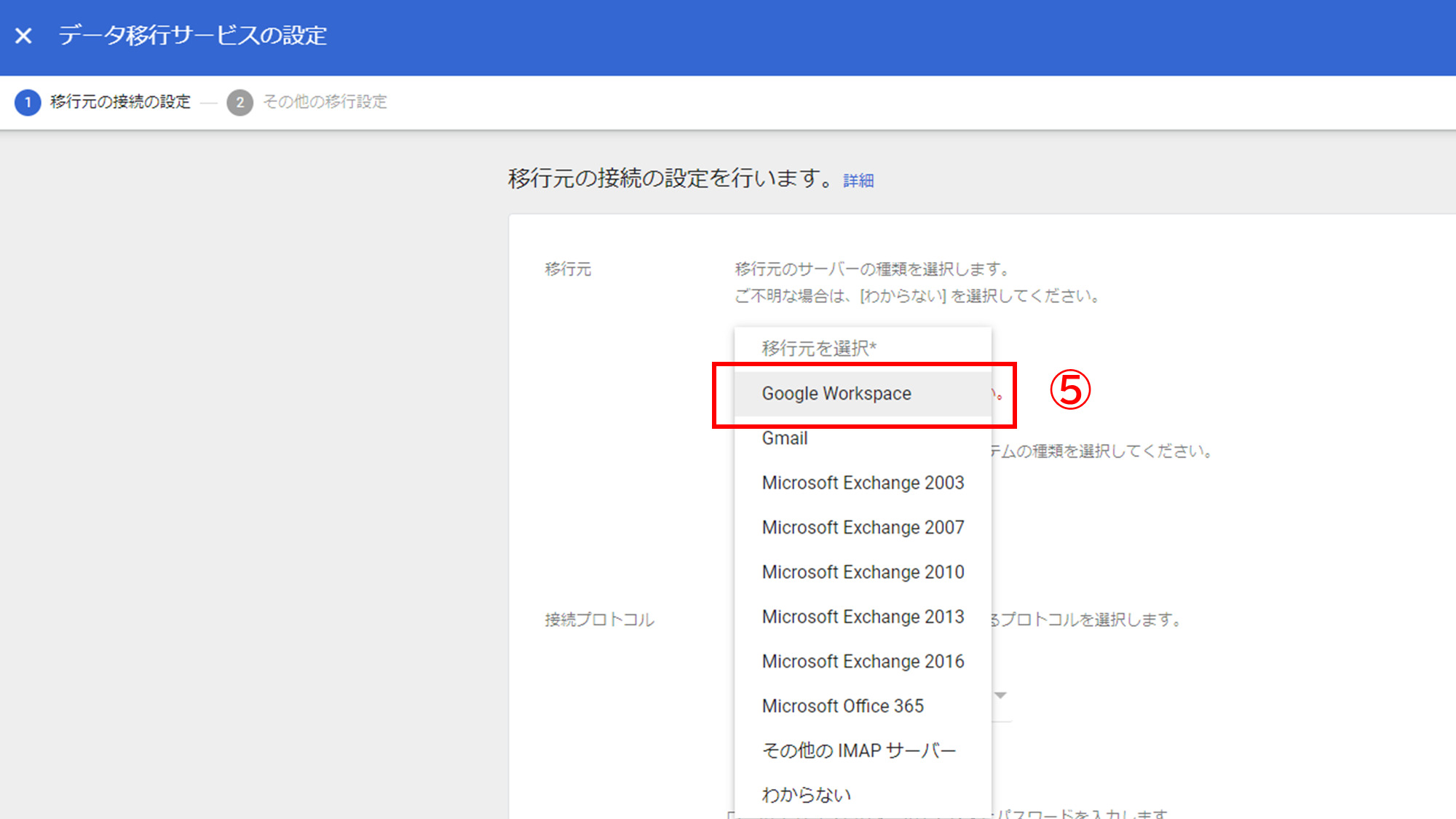Open the 詳細 help link
The height and width of the screenshot is (819, 1456).
(858, 181)
